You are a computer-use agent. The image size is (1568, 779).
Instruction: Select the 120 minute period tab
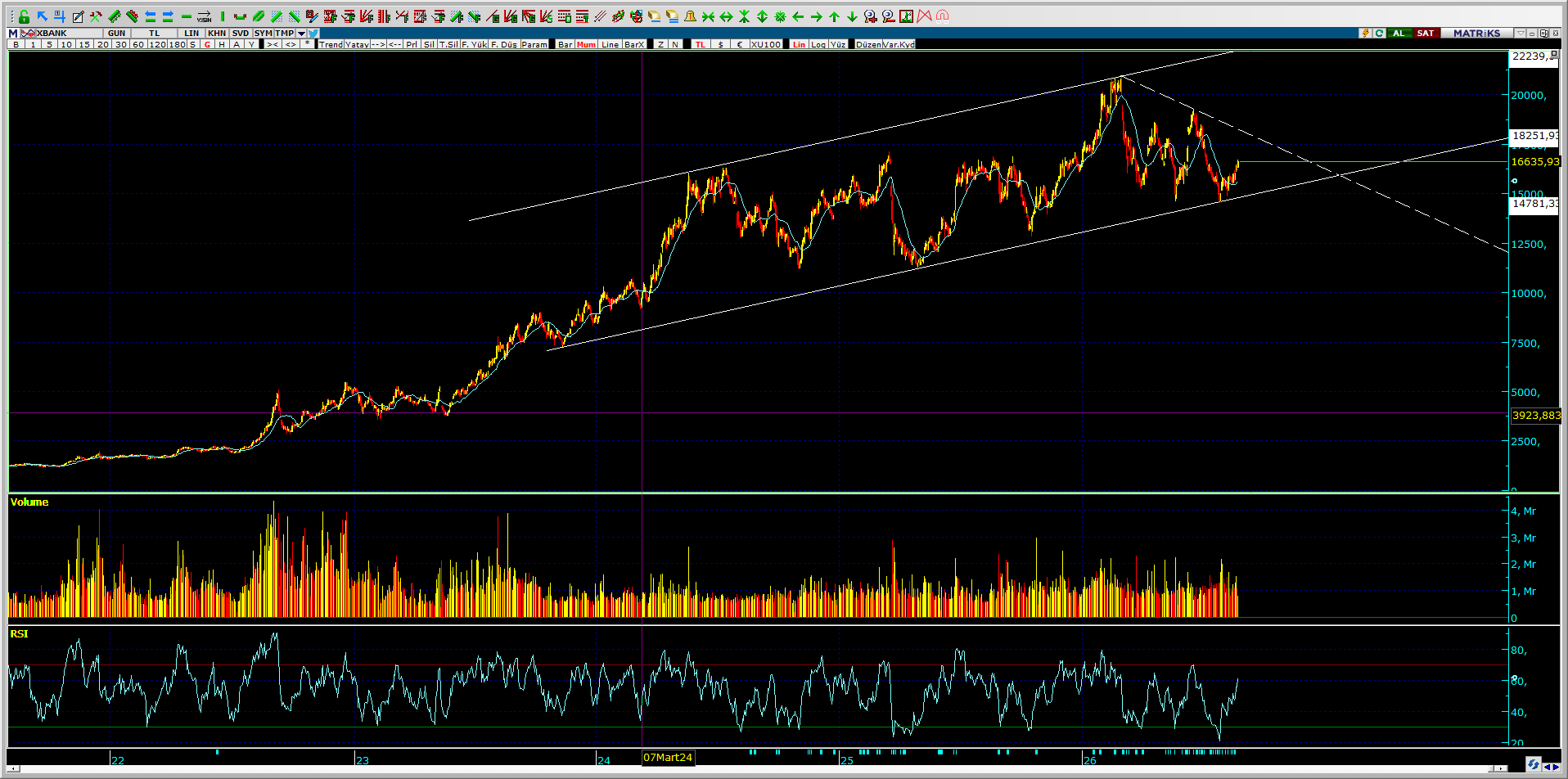pyautogui.click(x=157, y=44)
